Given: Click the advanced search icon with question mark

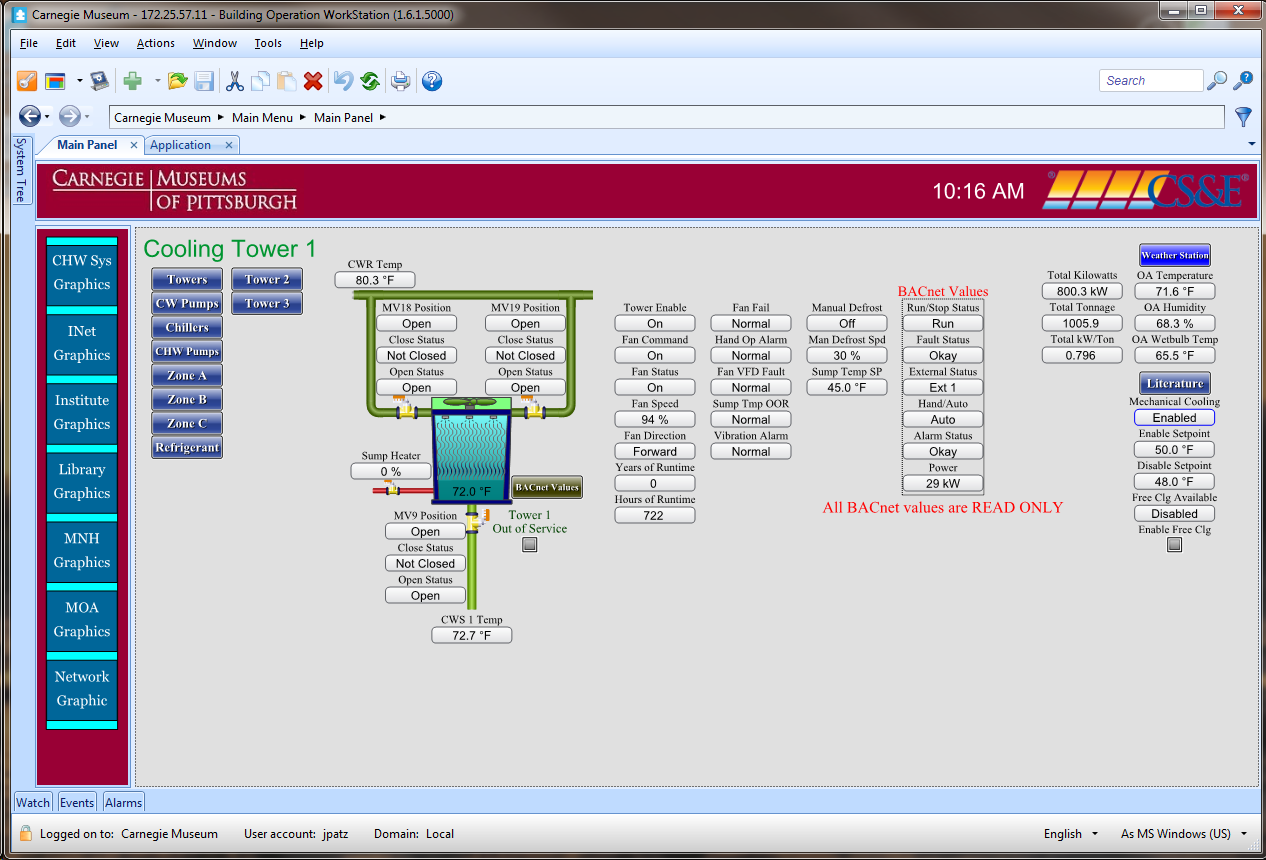Looking at the screenshot, I should 1243,81.
